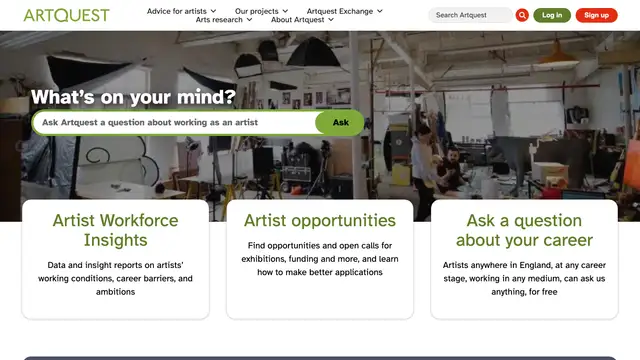Open the Artquest Exchange menu

point(340,11)
